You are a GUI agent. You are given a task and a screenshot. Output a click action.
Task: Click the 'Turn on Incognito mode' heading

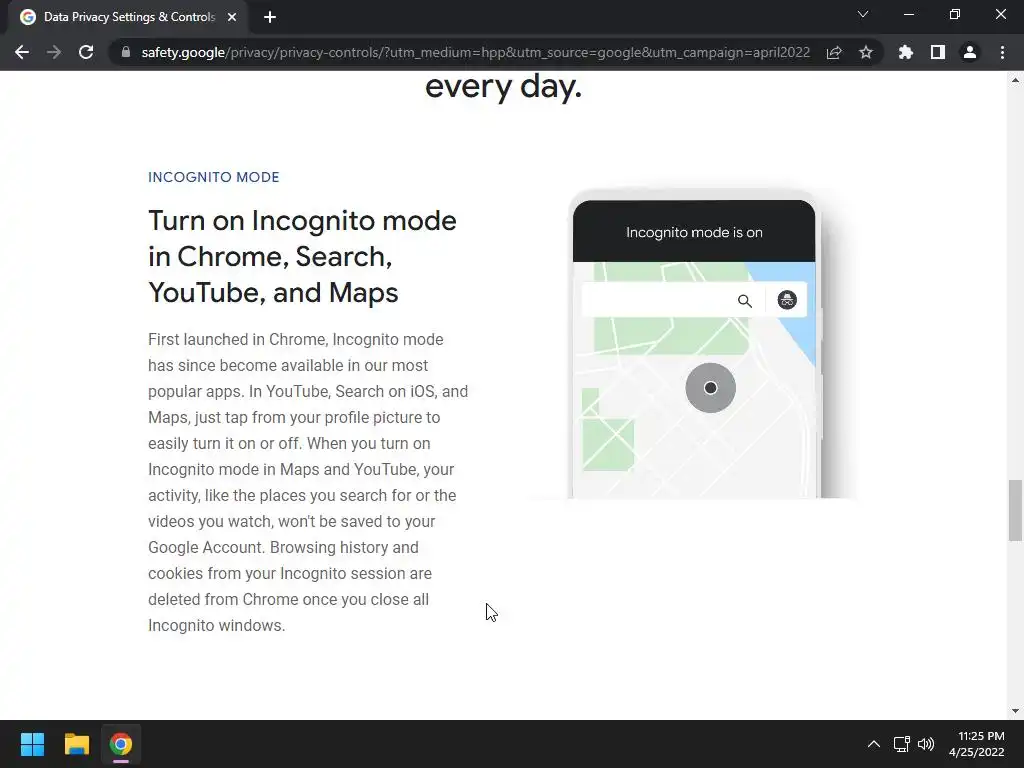click(x=302, y=257)
